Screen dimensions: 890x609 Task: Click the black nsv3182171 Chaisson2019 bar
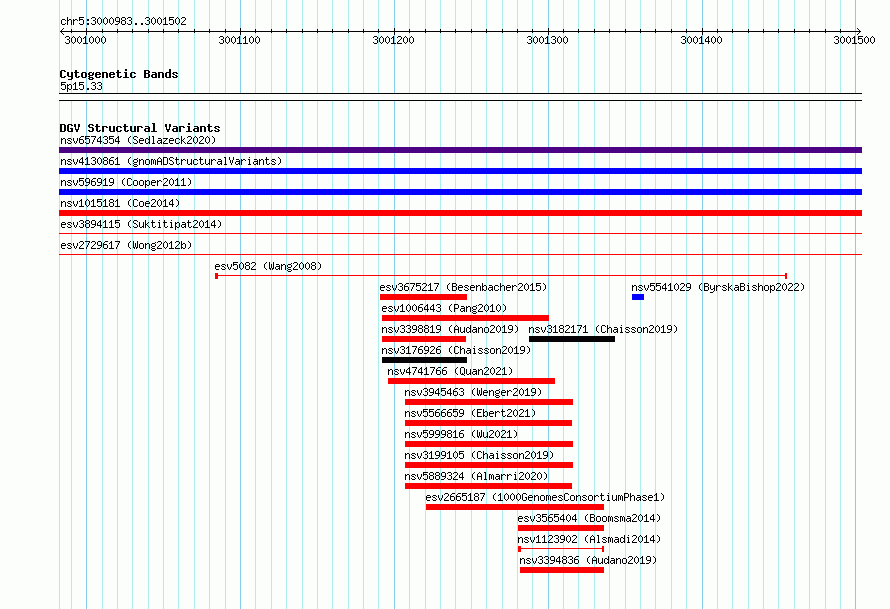(572, 339)
